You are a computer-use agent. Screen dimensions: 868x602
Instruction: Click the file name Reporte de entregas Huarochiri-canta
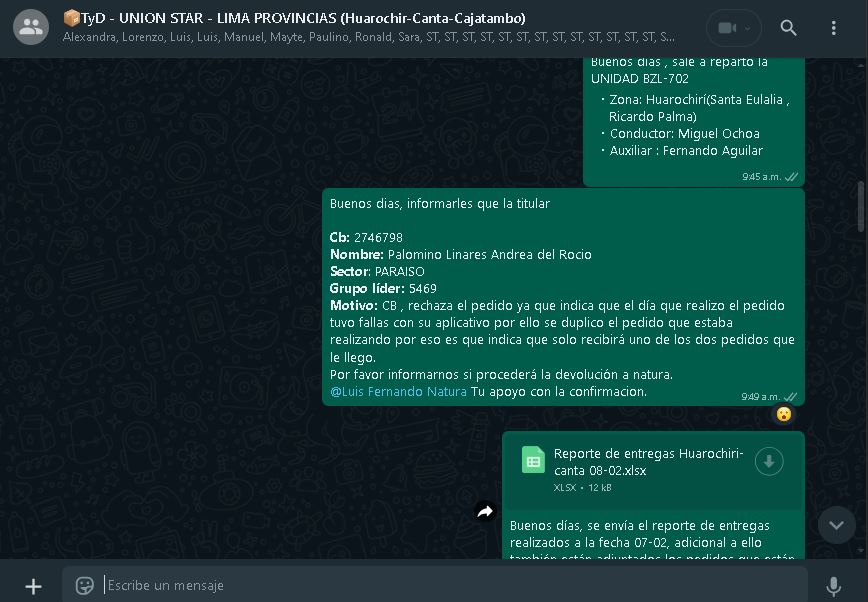[x=648, y=461]
